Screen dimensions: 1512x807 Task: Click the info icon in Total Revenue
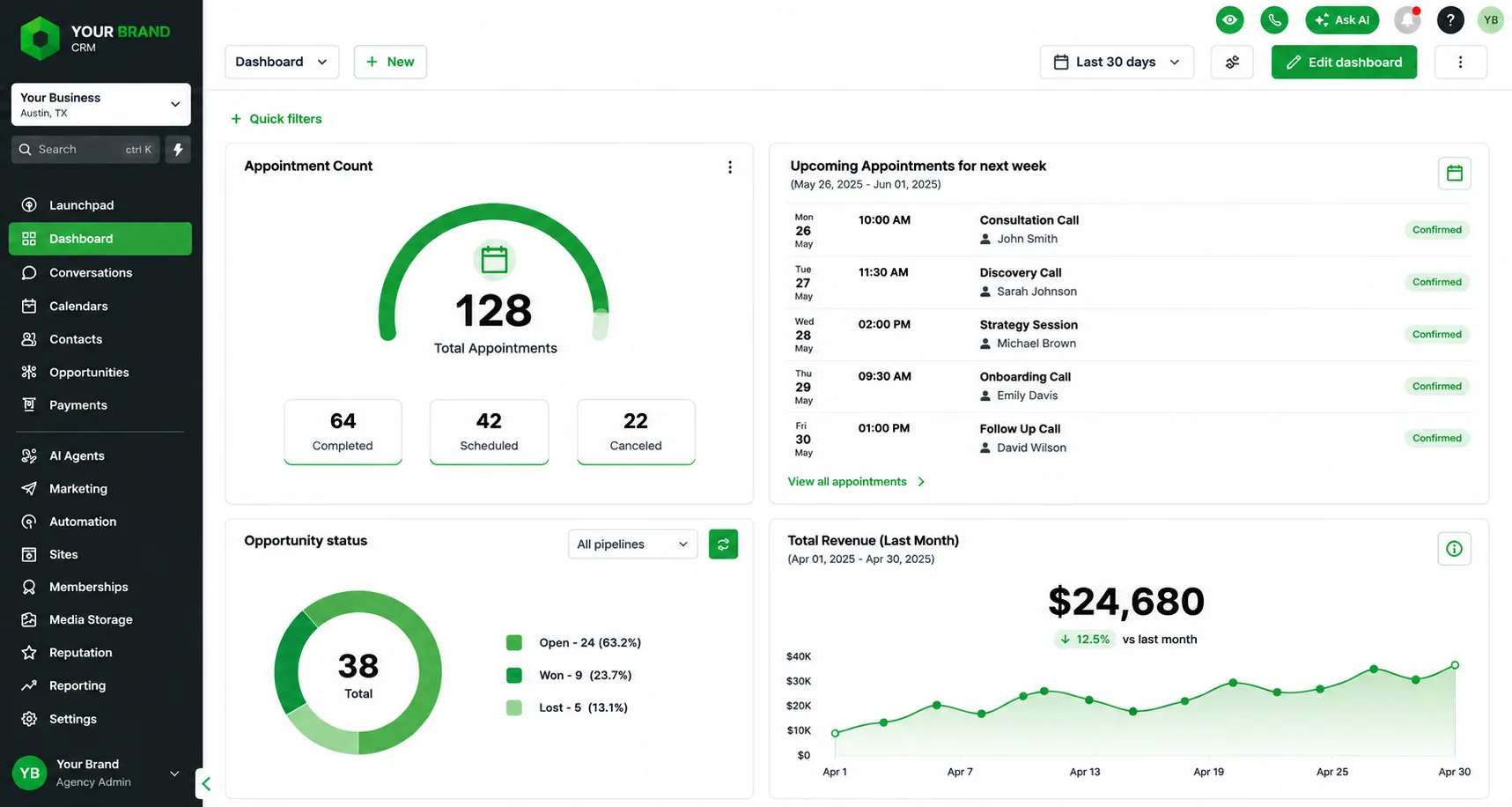pos(1454,549)
